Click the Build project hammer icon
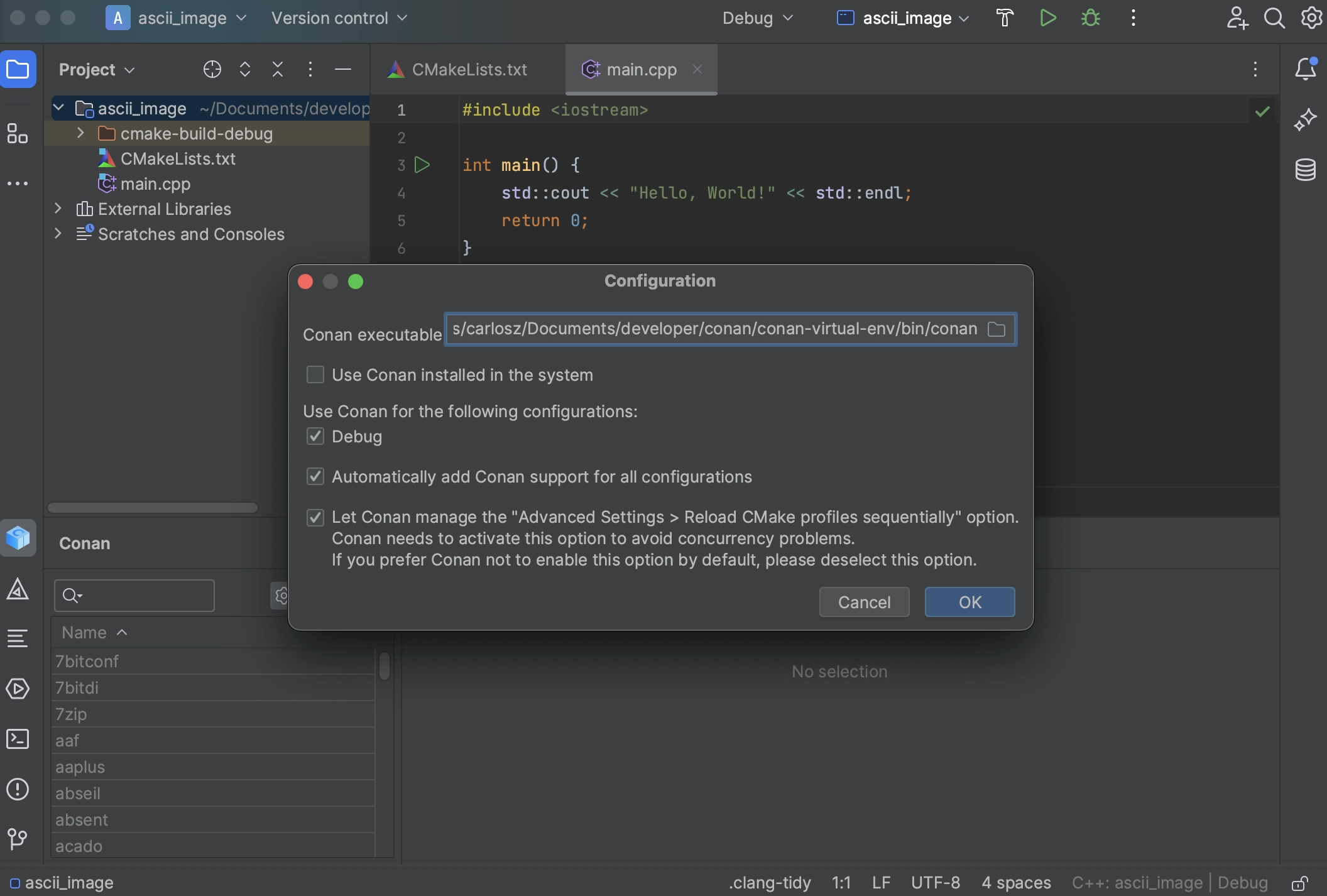Image resolution: width=1327 pixels, height=896 pixels. [x=1003, y=17]
